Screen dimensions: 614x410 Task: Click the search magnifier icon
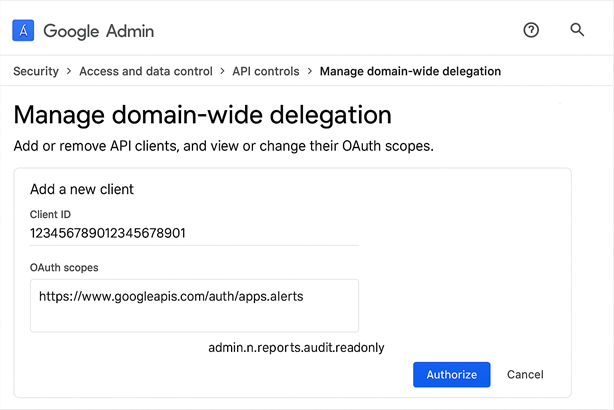(577, 30)
